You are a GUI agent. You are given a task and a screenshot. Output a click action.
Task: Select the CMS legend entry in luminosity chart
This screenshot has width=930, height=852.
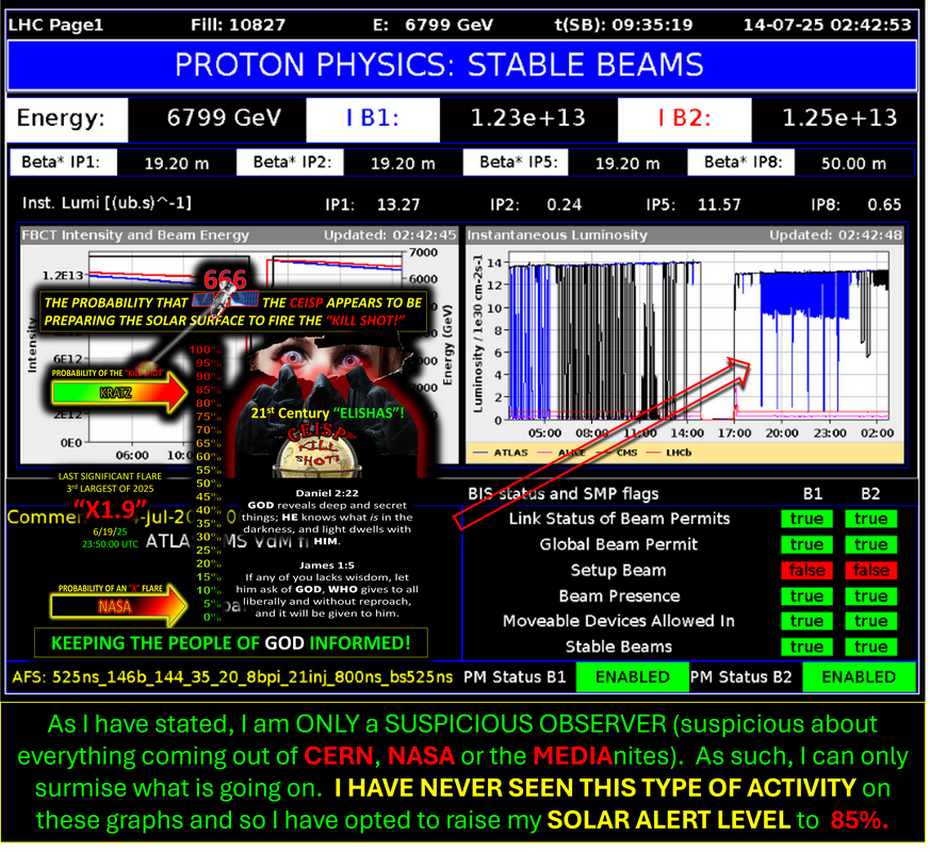617,453
